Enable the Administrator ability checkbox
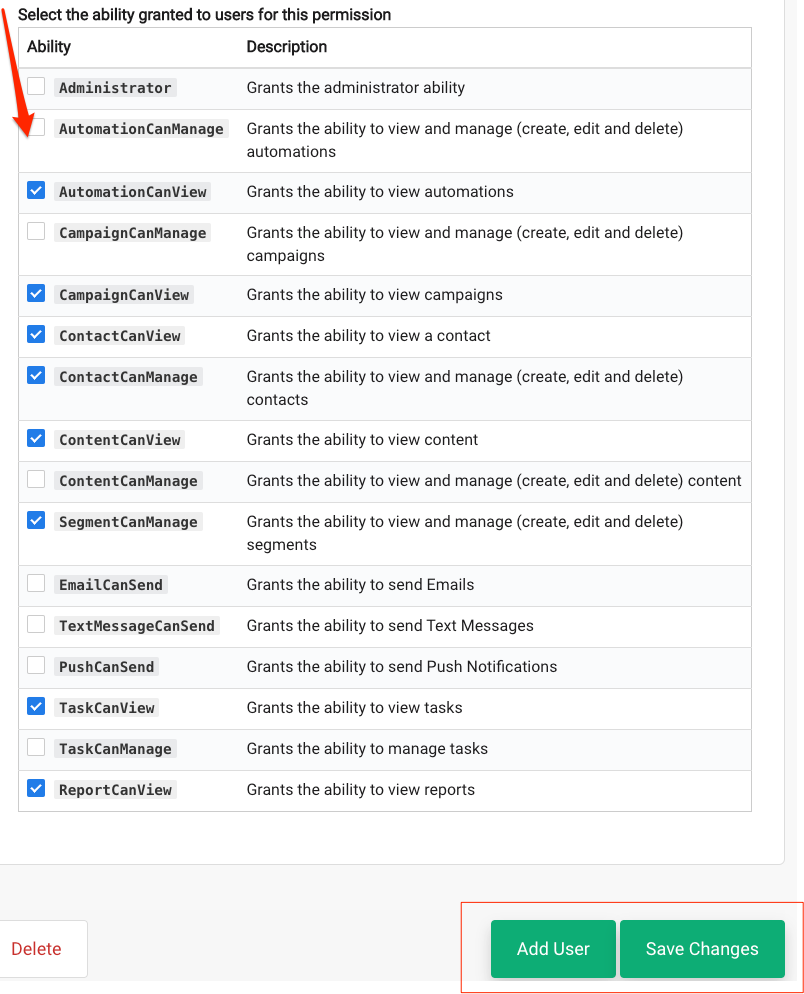The image size is (804, 994). 36,86
